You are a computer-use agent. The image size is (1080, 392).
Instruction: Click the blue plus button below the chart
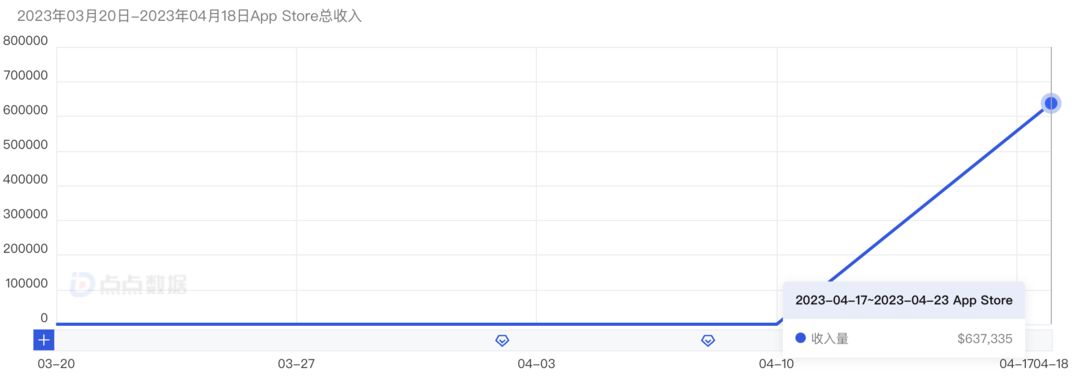[44, 340]
